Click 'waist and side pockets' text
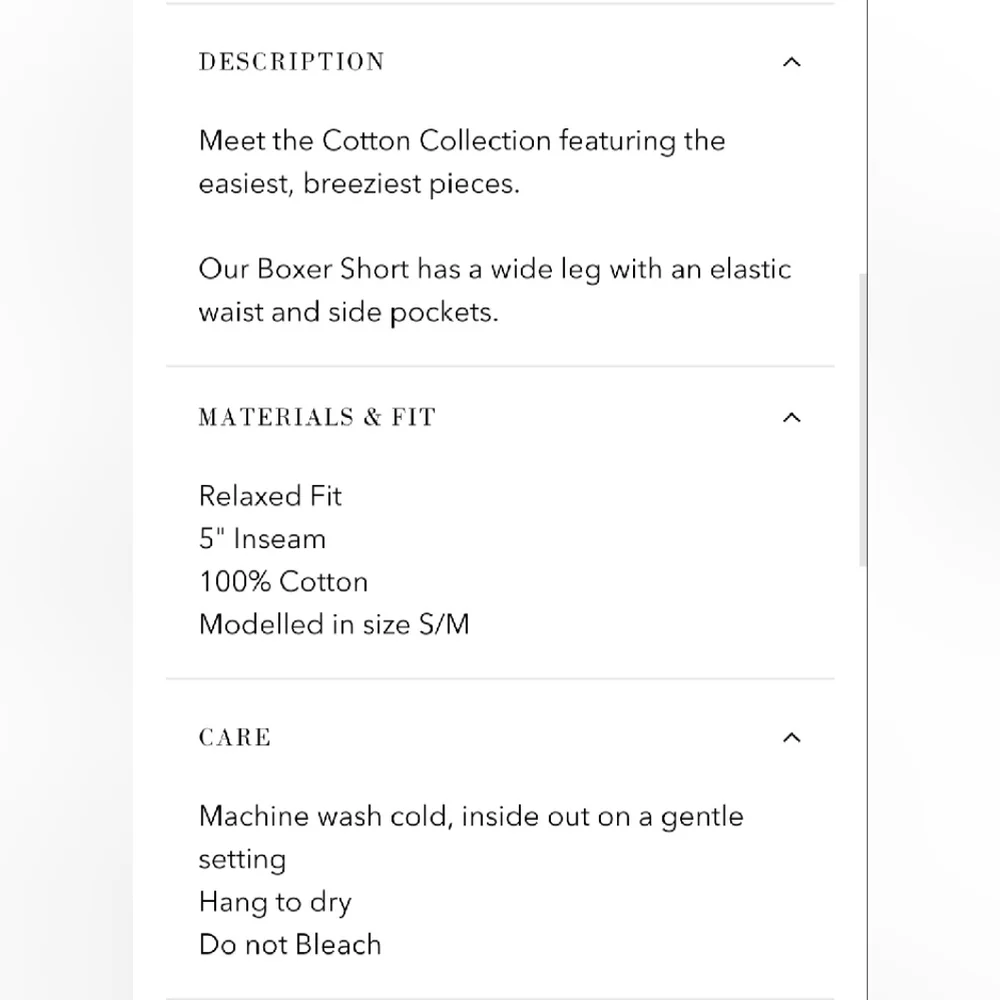The height and width of the screenshot is (1000, 1000). coord(348,312)
